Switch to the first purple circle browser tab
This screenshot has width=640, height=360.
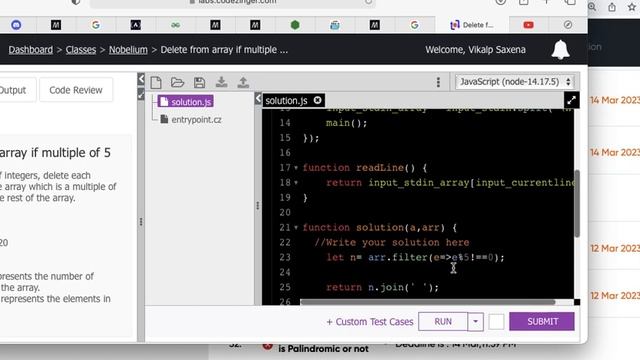pos(16,25)
